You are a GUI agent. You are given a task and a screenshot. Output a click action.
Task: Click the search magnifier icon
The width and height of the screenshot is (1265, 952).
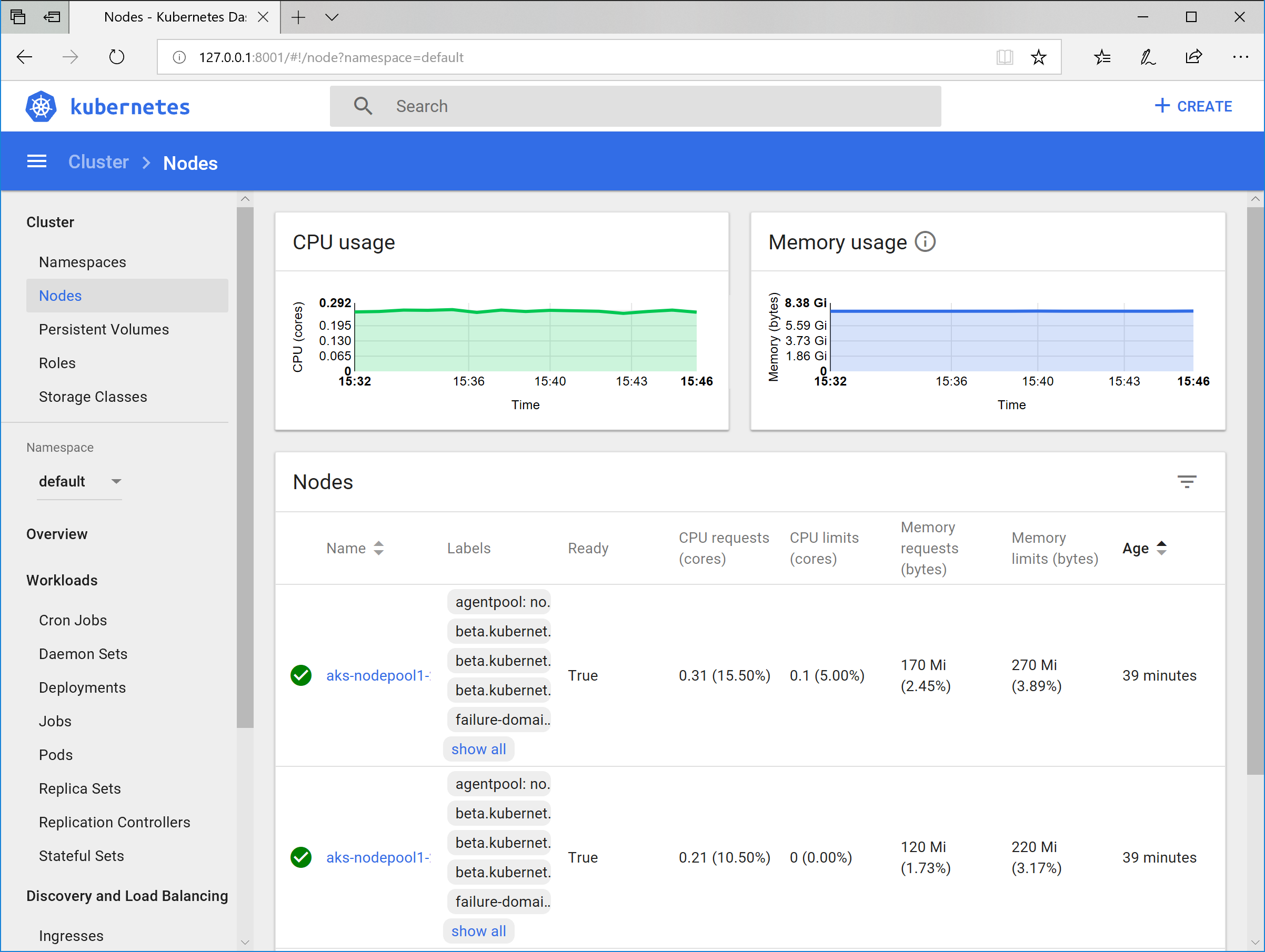pos(363,106)
